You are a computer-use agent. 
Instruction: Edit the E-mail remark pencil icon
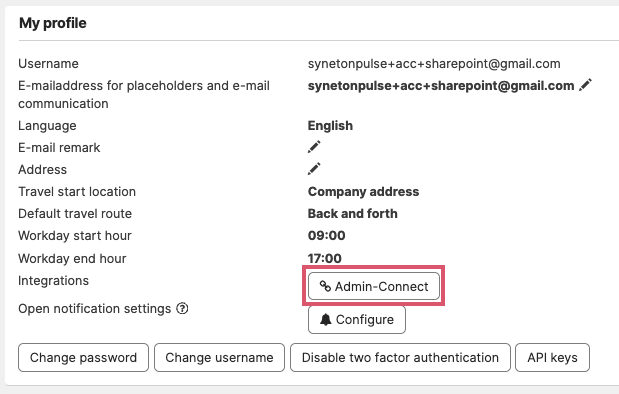click(314, 147)
